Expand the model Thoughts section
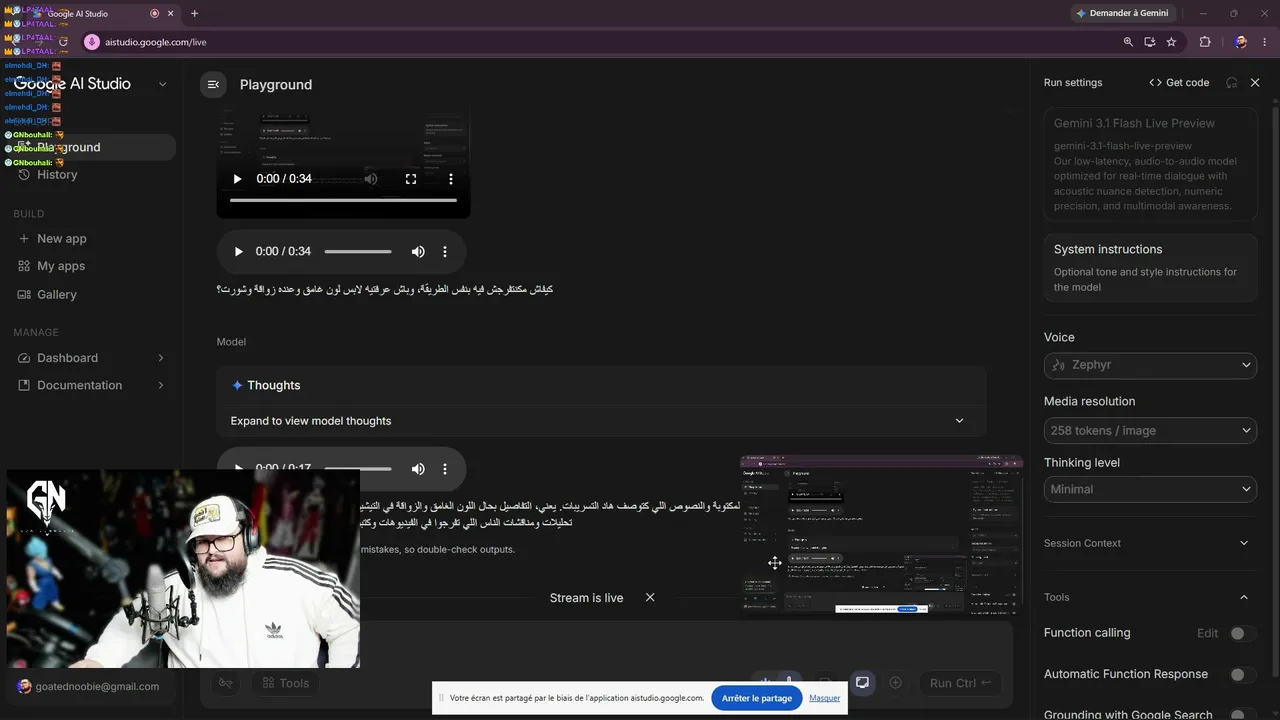The image size is (1280, 720). pyautogui.click(x=601, y=421)
